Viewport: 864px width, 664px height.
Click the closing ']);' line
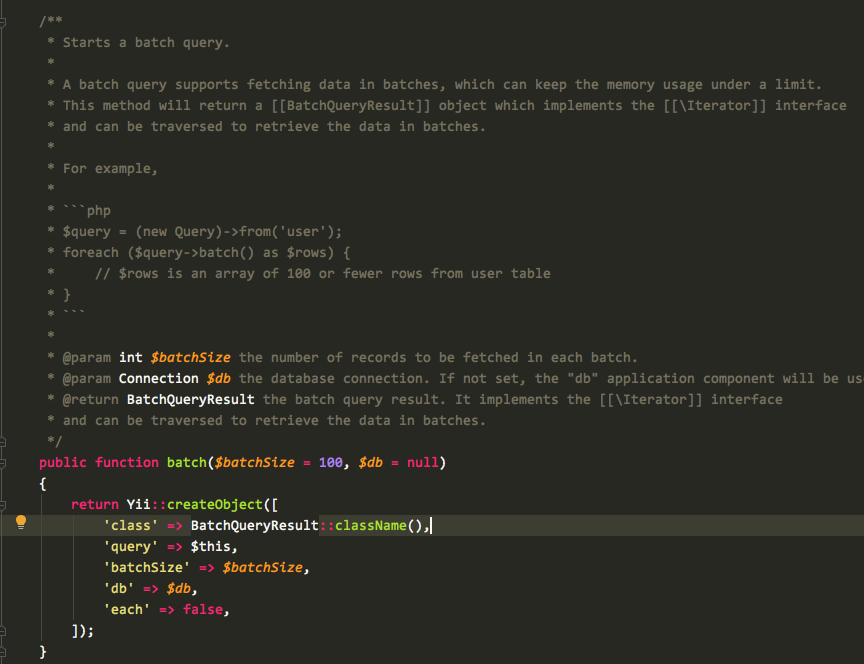click(x=83, y=630)
